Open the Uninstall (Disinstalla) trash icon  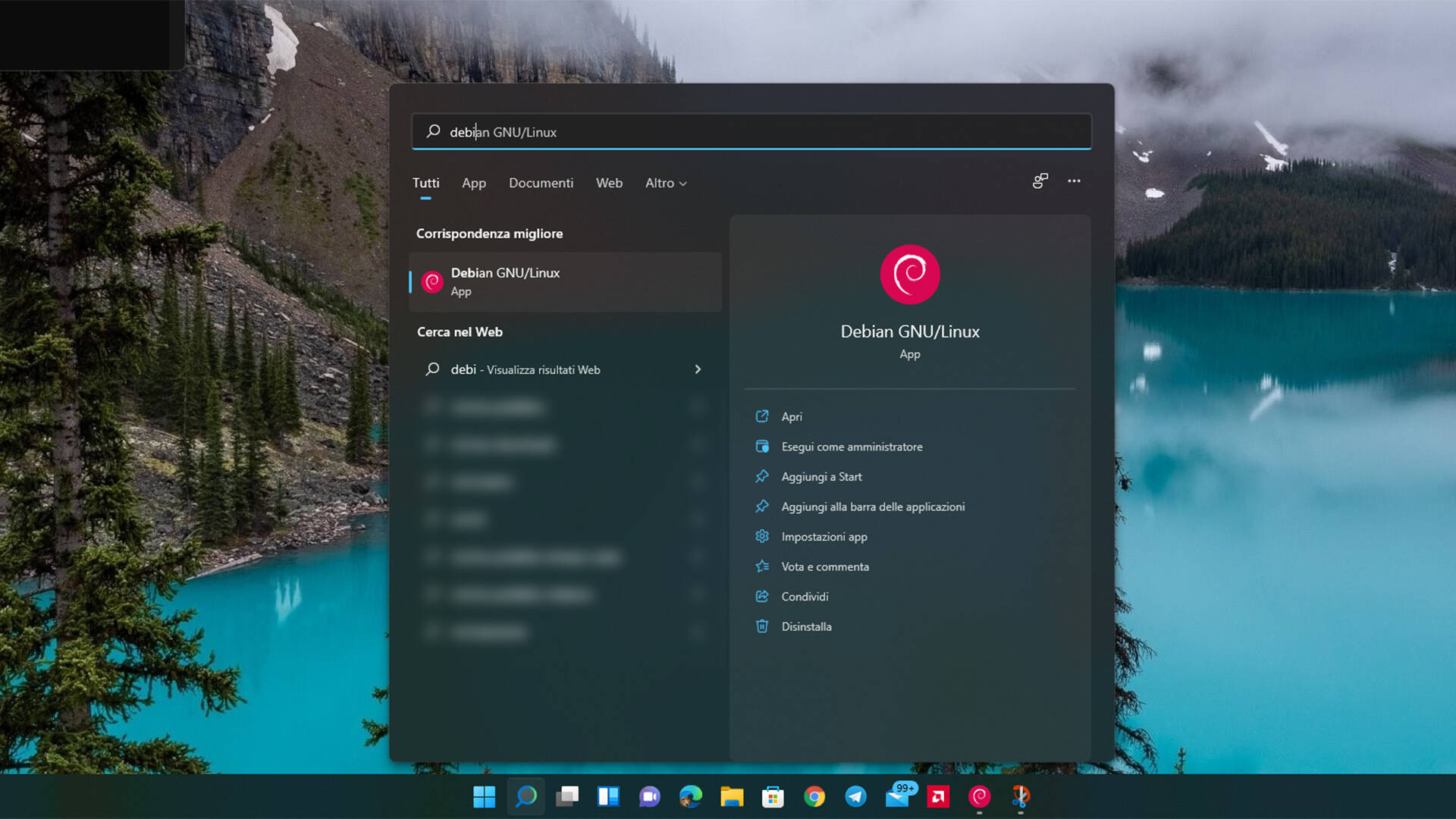806,626
